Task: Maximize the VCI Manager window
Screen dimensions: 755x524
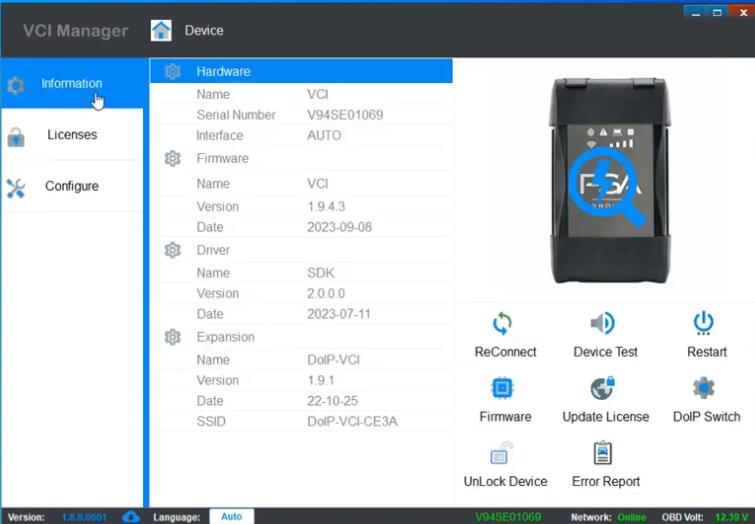Action: coord(717,12)
